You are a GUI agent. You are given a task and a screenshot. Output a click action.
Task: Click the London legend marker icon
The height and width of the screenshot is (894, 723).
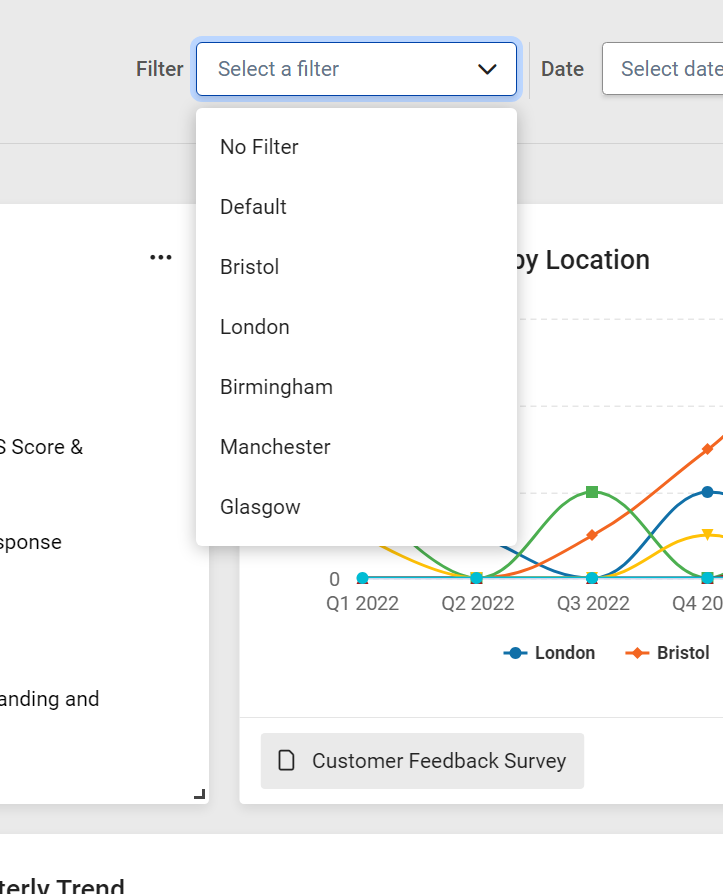pyautogui.click(x=515, y=653)
